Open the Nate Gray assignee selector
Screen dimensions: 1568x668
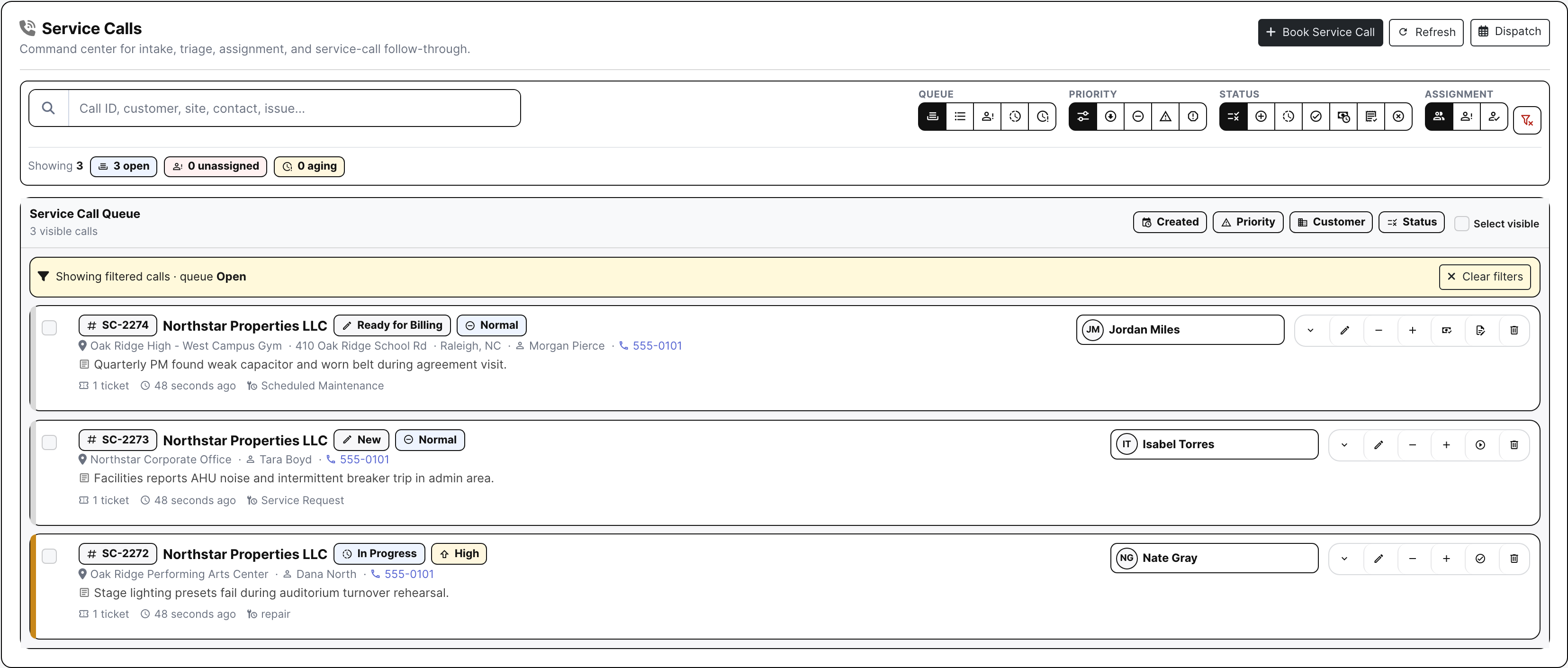pyautogui.click(x=1214, y=558)
